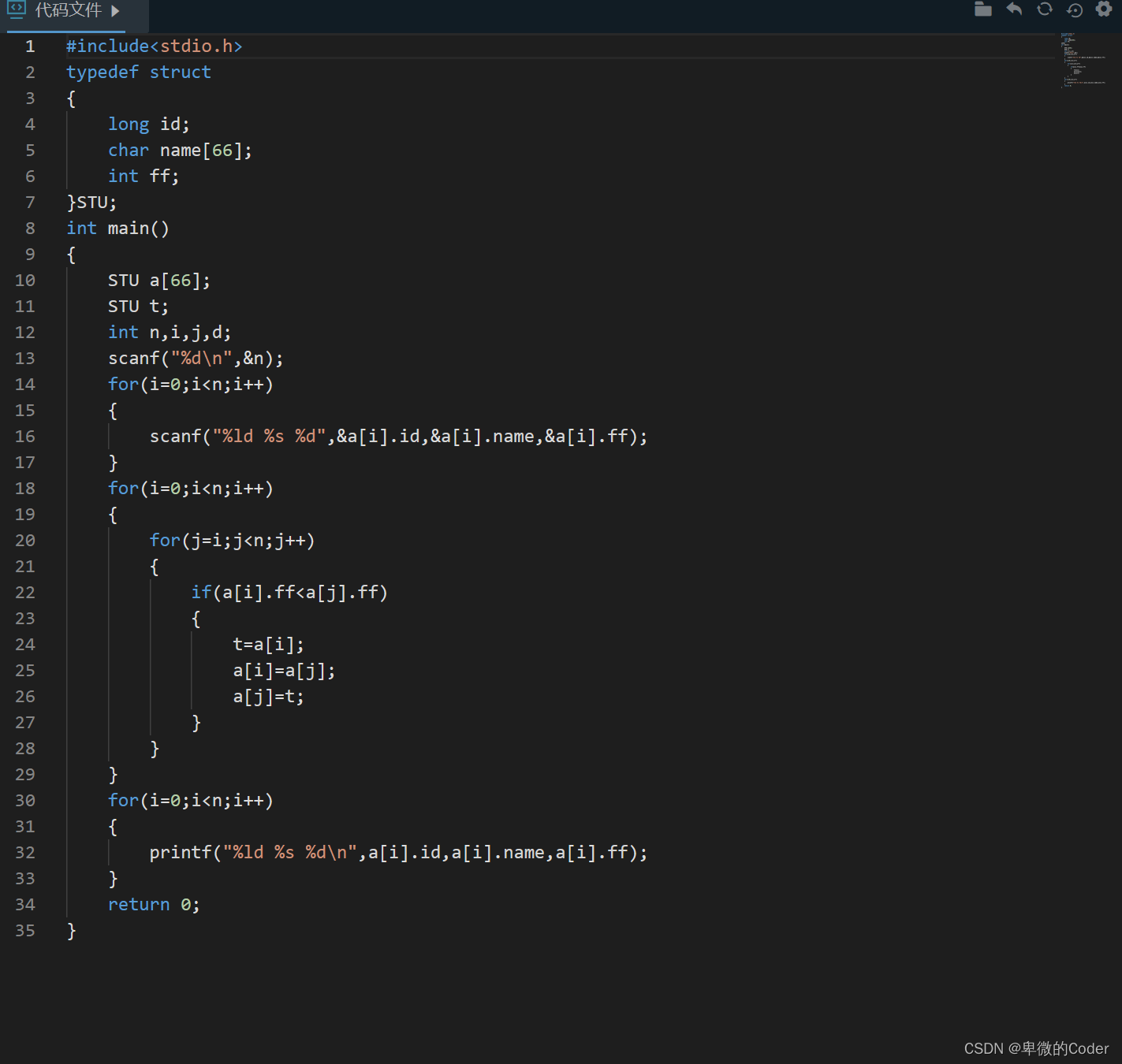Click the 'char name[66];' declaration
Viewport: 1122px width, 1064px height.
point(180,151)
